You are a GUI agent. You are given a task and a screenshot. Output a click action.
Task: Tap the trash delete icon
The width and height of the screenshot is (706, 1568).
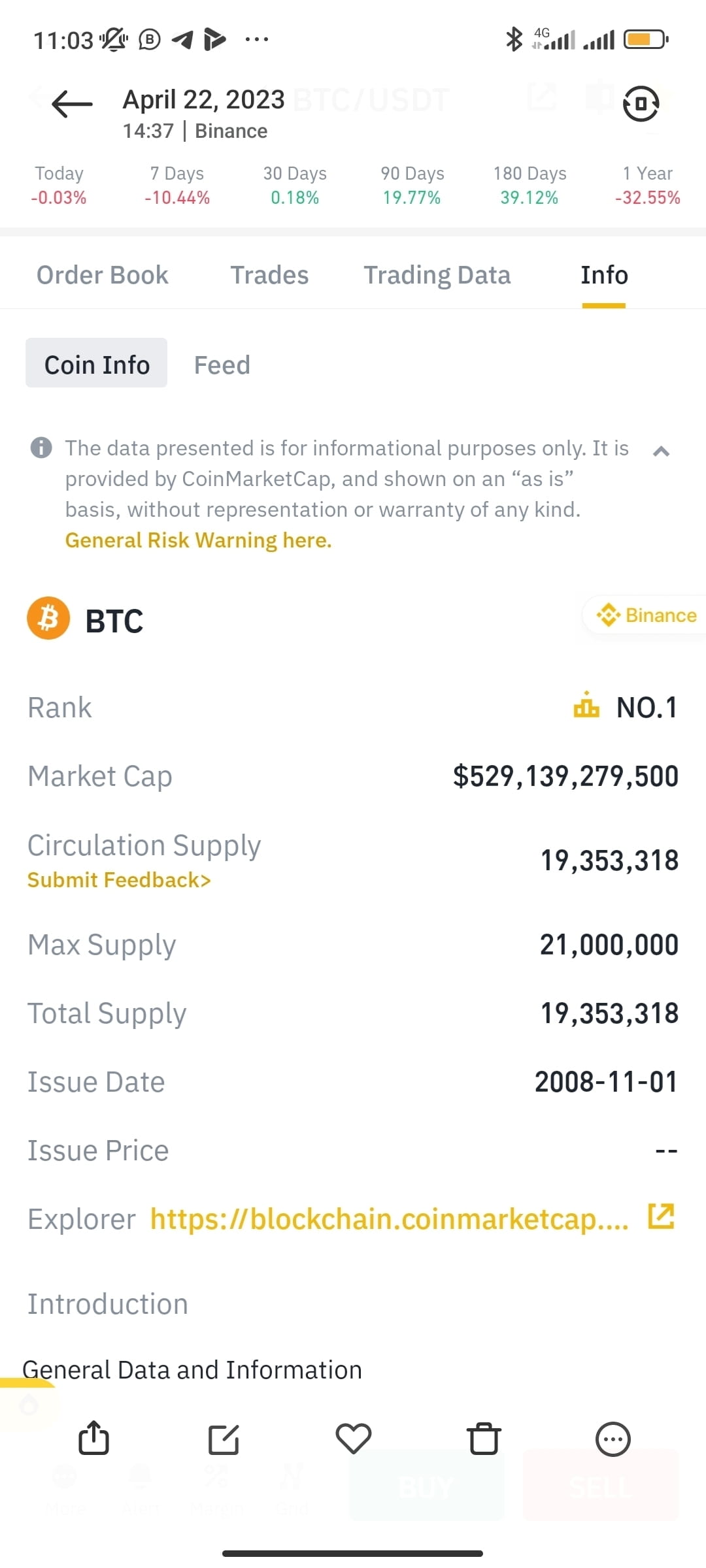(484, 1439)
